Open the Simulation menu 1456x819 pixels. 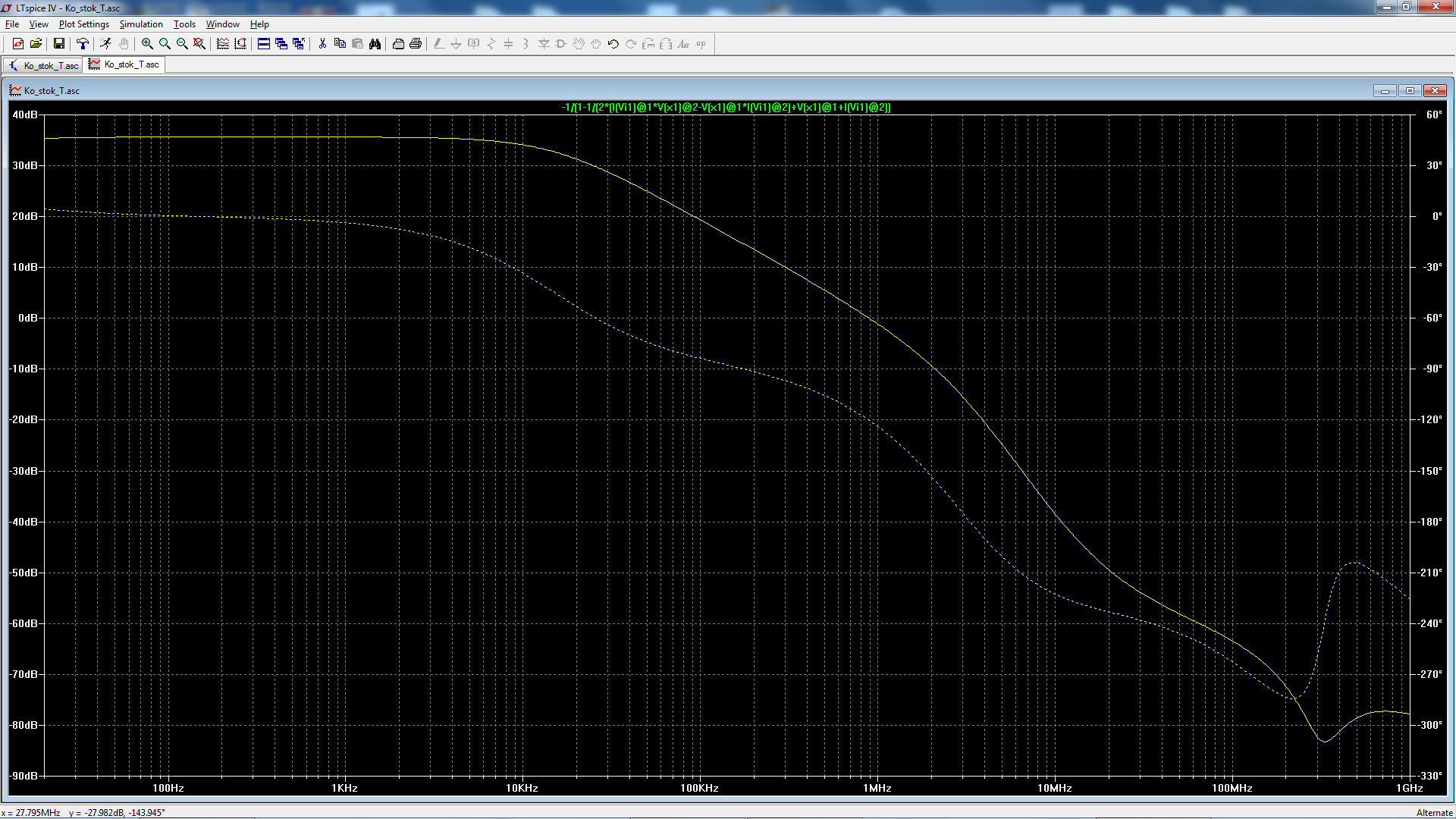[141, 24]
